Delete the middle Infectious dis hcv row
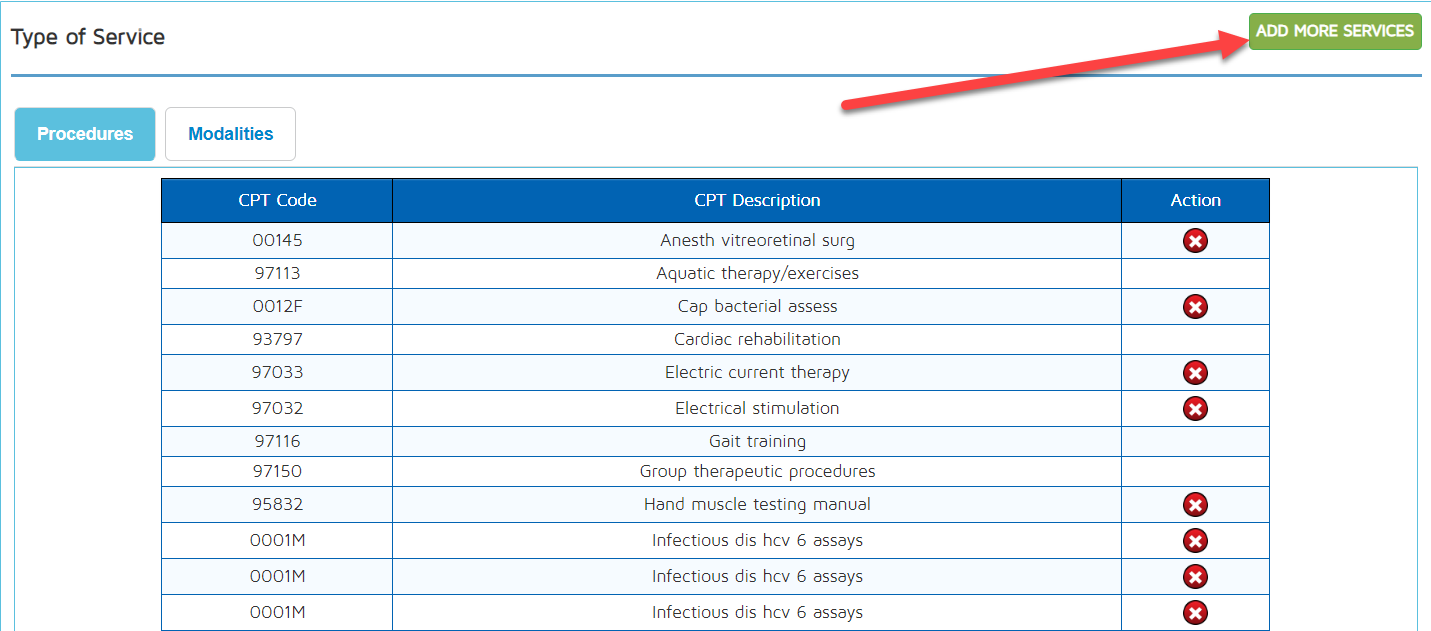 [x=1195, y=577]
